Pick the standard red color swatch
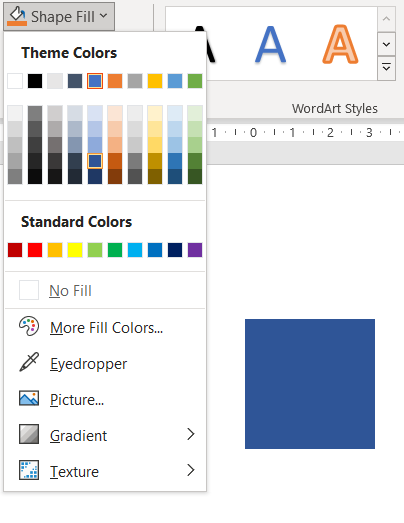Image resolution: width=404 pixels, height=523 pixels. point(35,250)
